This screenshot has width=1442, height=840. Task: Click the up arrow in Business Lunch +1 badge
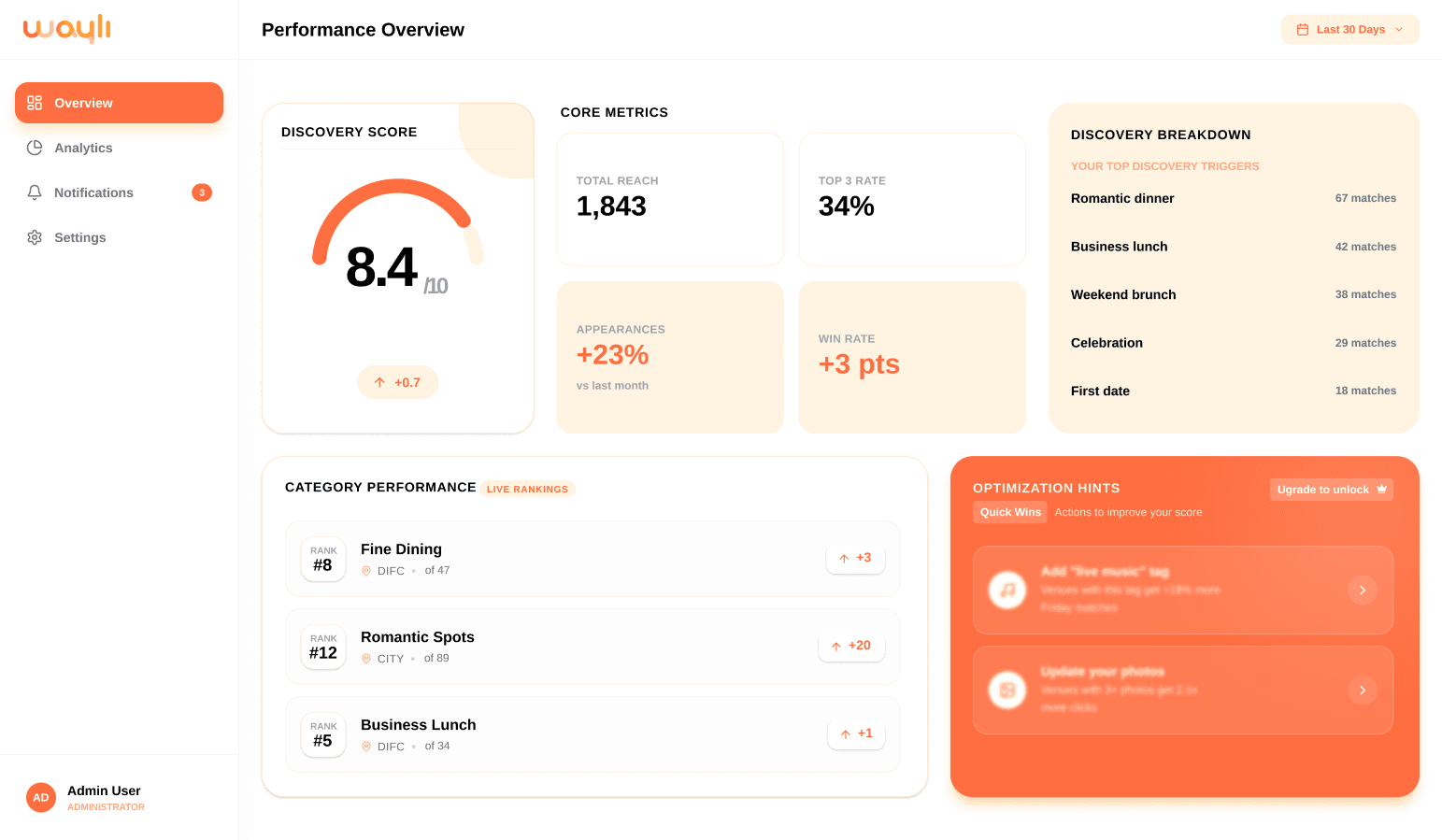pyautogui.click(x=846, y=733)
